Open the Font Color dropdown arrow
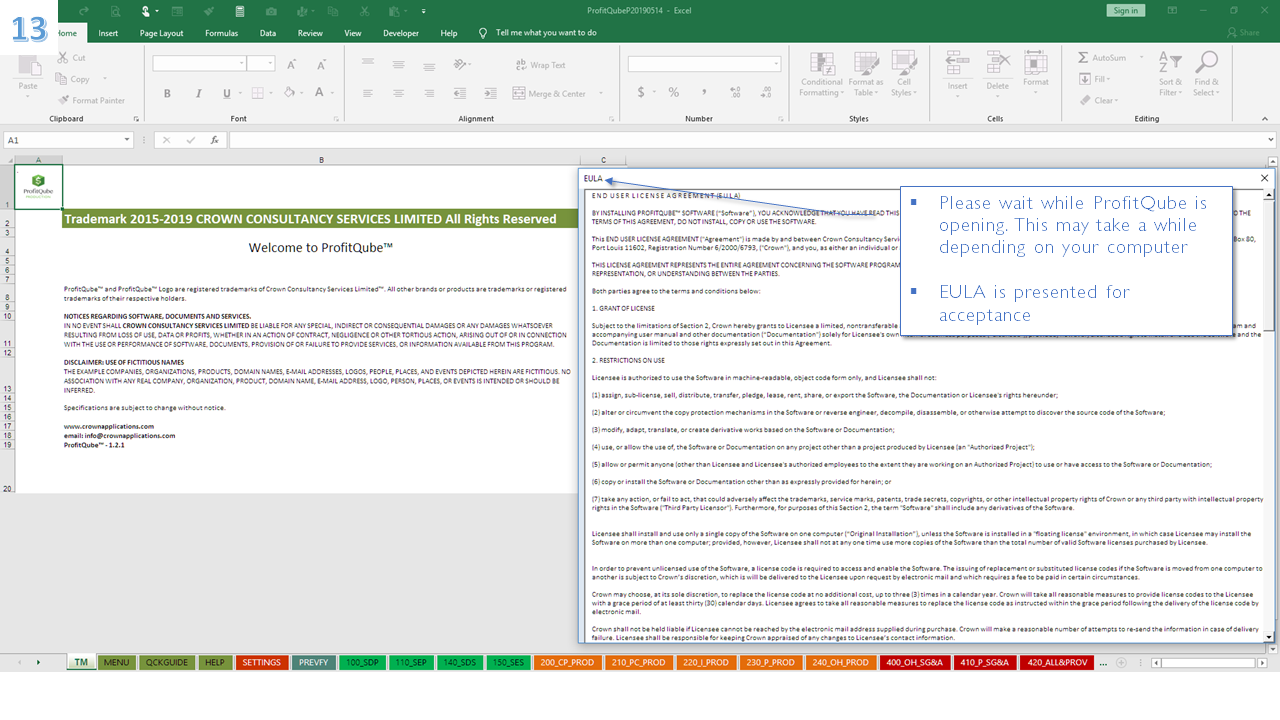The width and height of the screenshot is (1280, 720). 332,93
